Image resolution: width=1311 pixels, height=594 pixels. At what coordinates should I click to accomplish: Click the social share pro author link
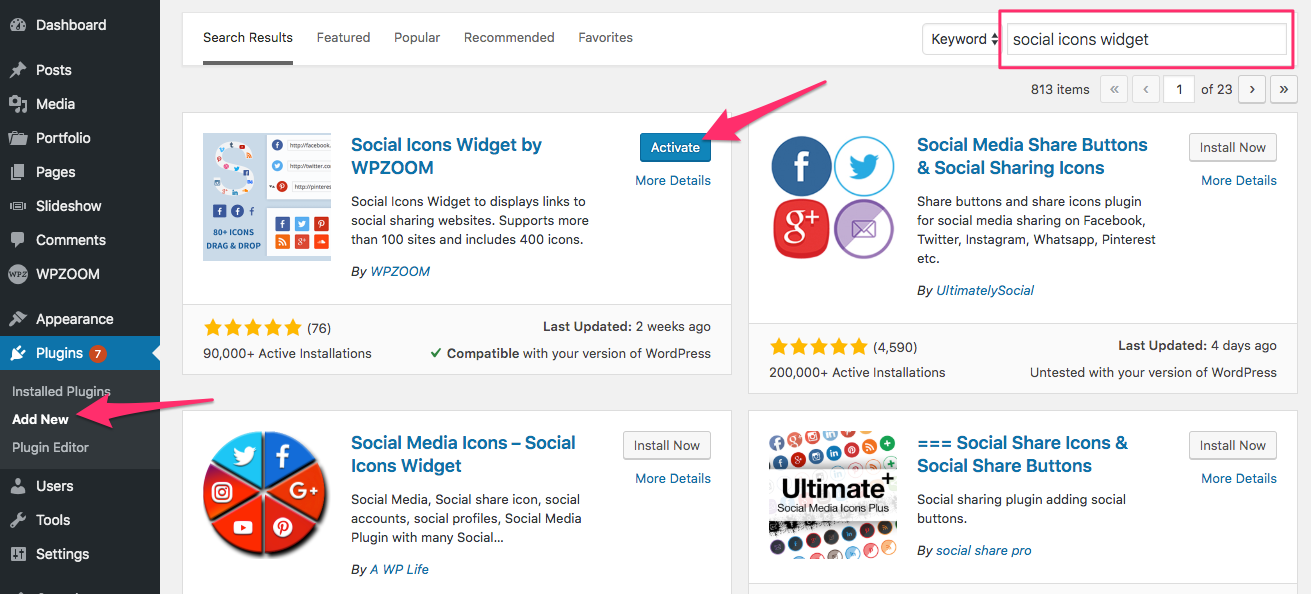(984, 550)
